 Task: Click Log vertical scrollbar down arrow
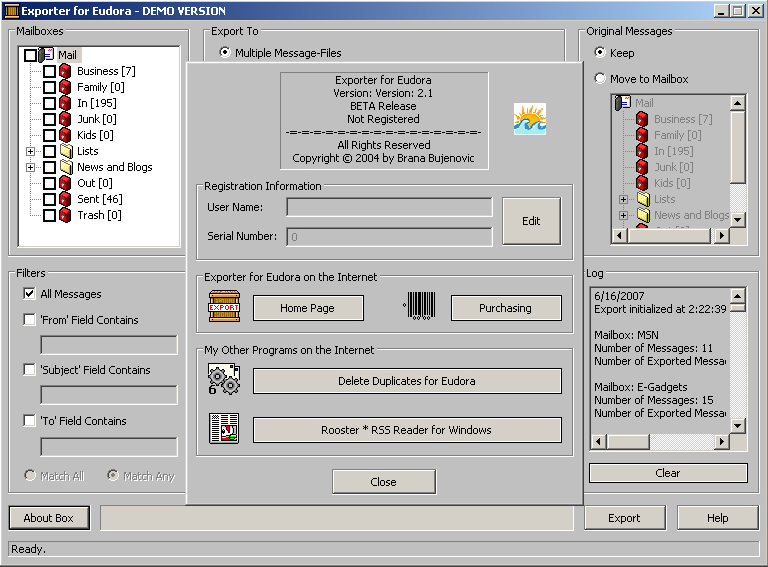(x=738, y=425)
